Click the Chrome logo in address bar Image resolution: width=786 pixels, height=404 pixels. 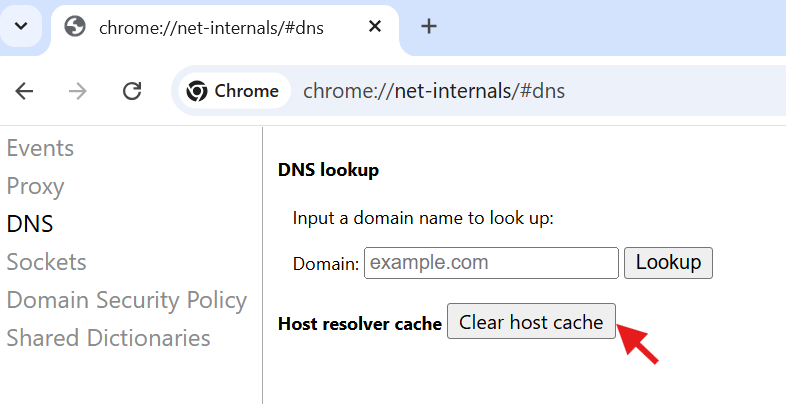[x=197, y=91]
